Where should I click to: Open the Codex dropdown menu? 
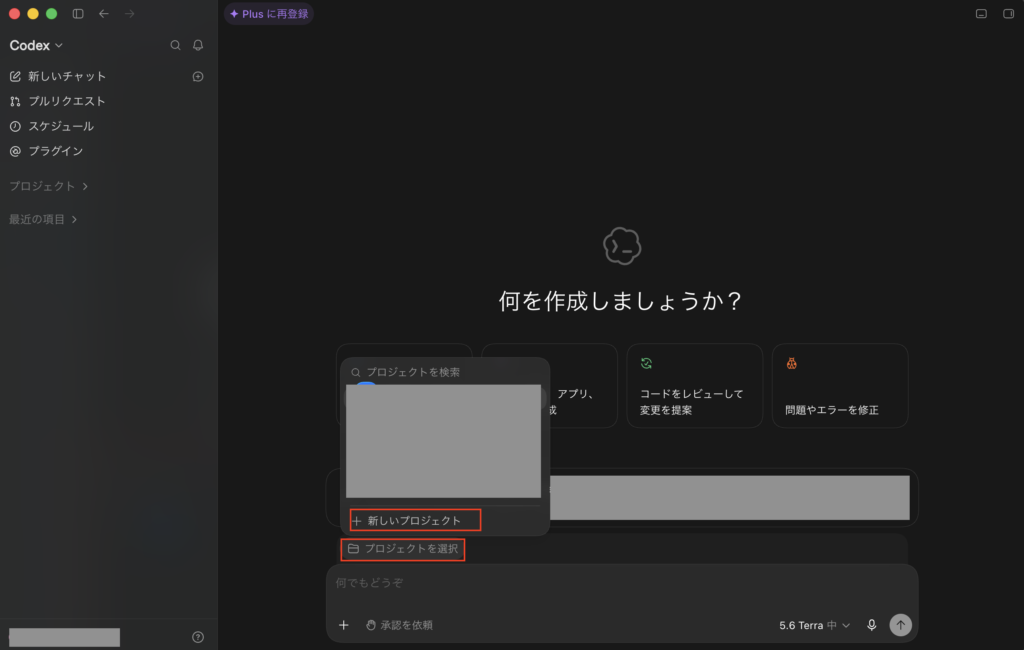pos(36,45)
